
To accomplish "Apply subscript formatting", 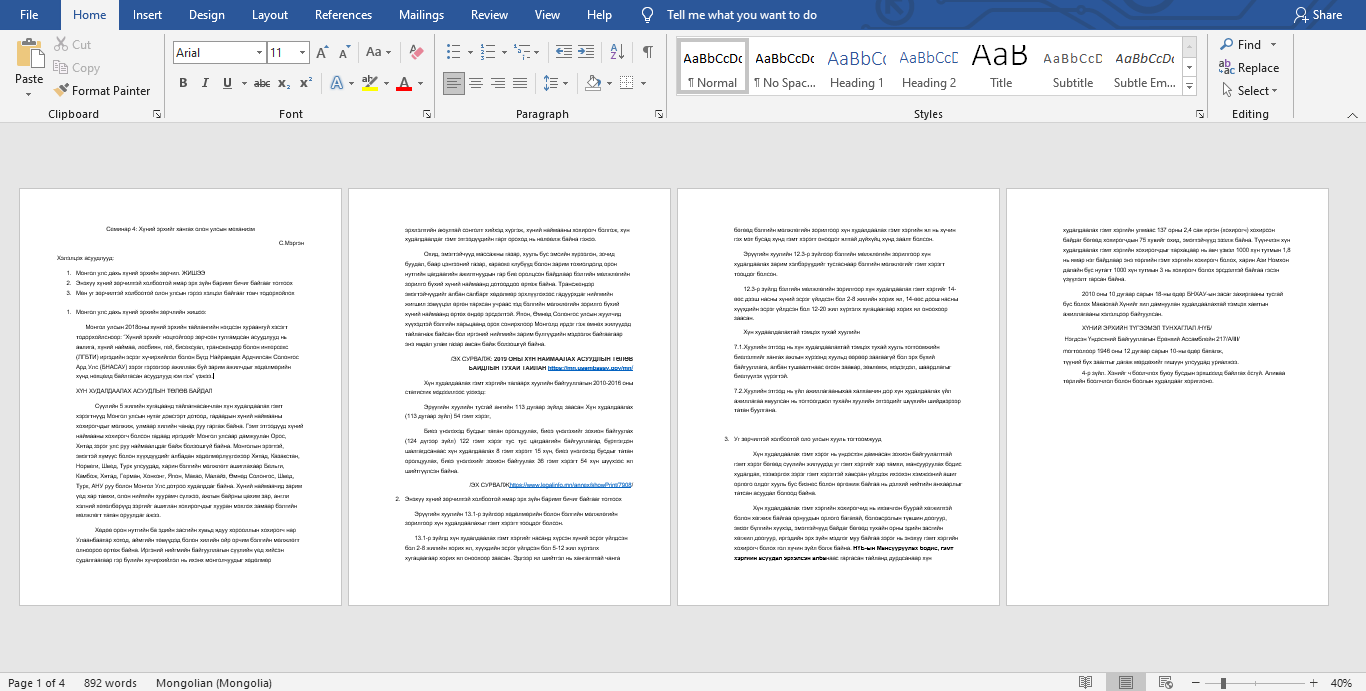I will coord(283,83).
